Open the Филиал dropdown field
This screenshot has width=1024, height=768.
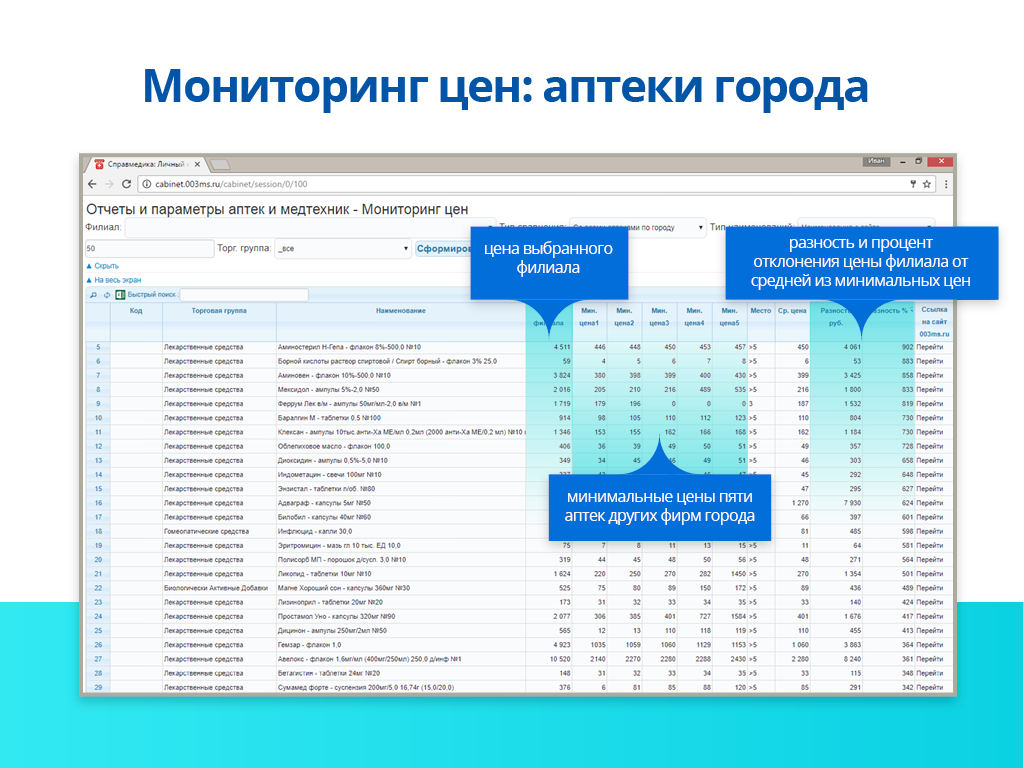pyautogui.click(x=310, y=228)
